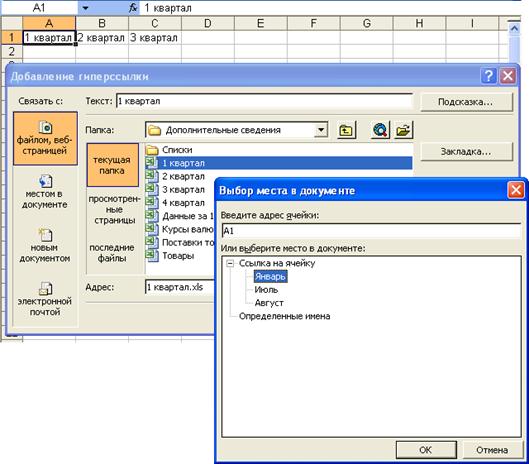Select the 1 квартал file in list
529x464 pixels.
tap(279, 163)
